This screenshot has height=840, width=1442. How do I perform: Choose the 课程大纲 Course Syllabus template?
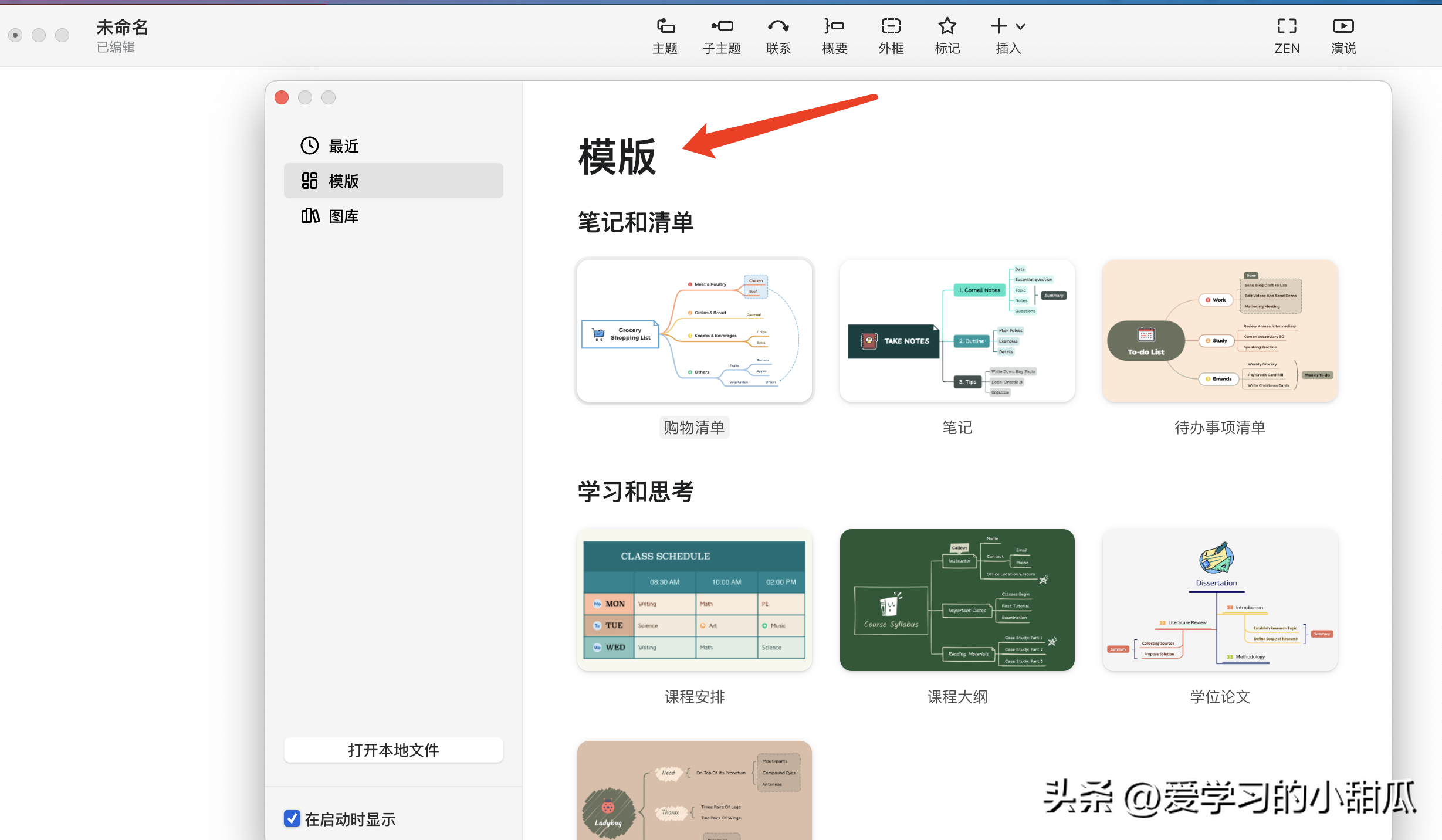[957, 600]
